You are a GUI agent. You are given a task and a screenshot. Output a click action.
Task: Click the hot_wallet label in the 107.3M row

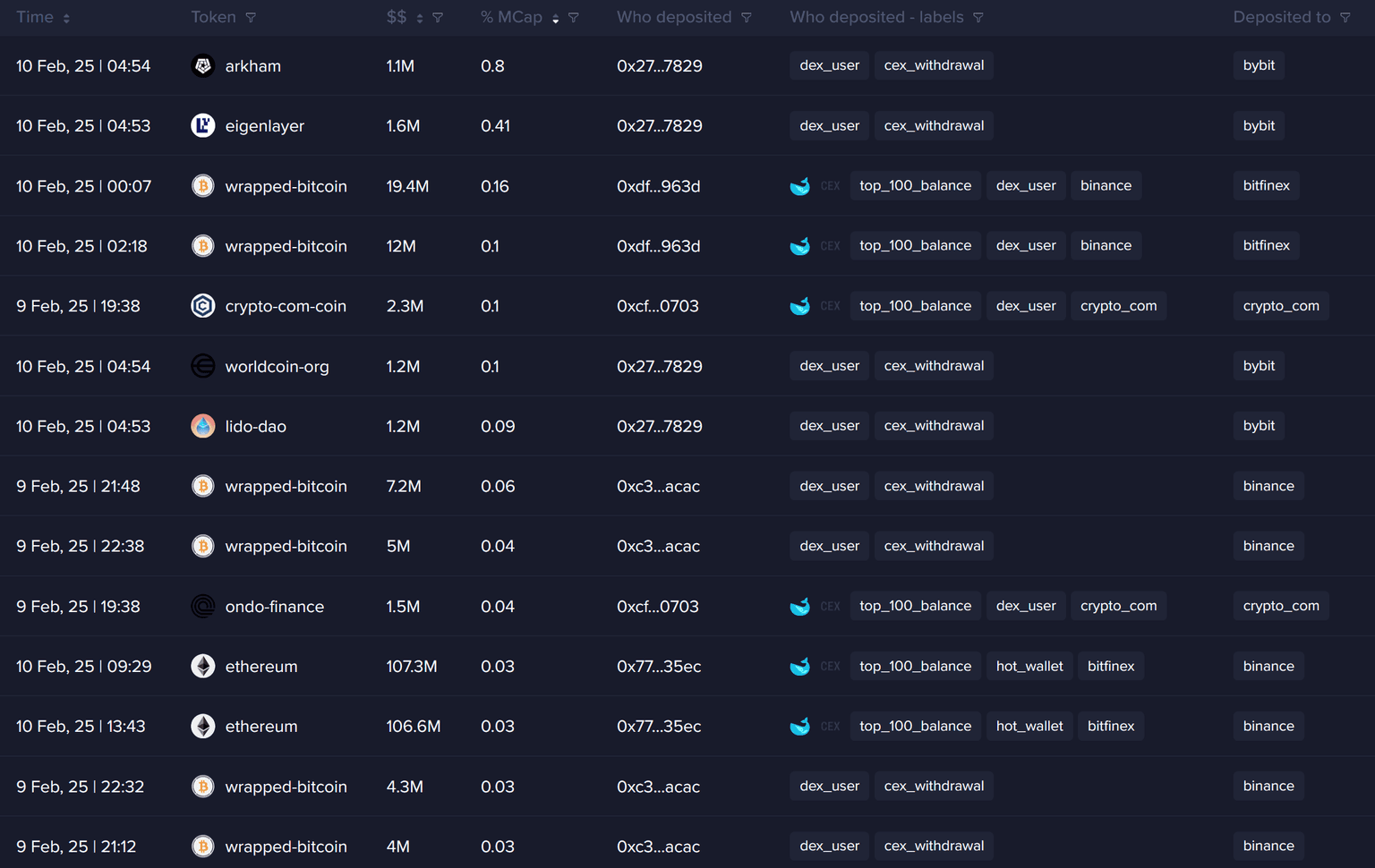[1029, 667]
